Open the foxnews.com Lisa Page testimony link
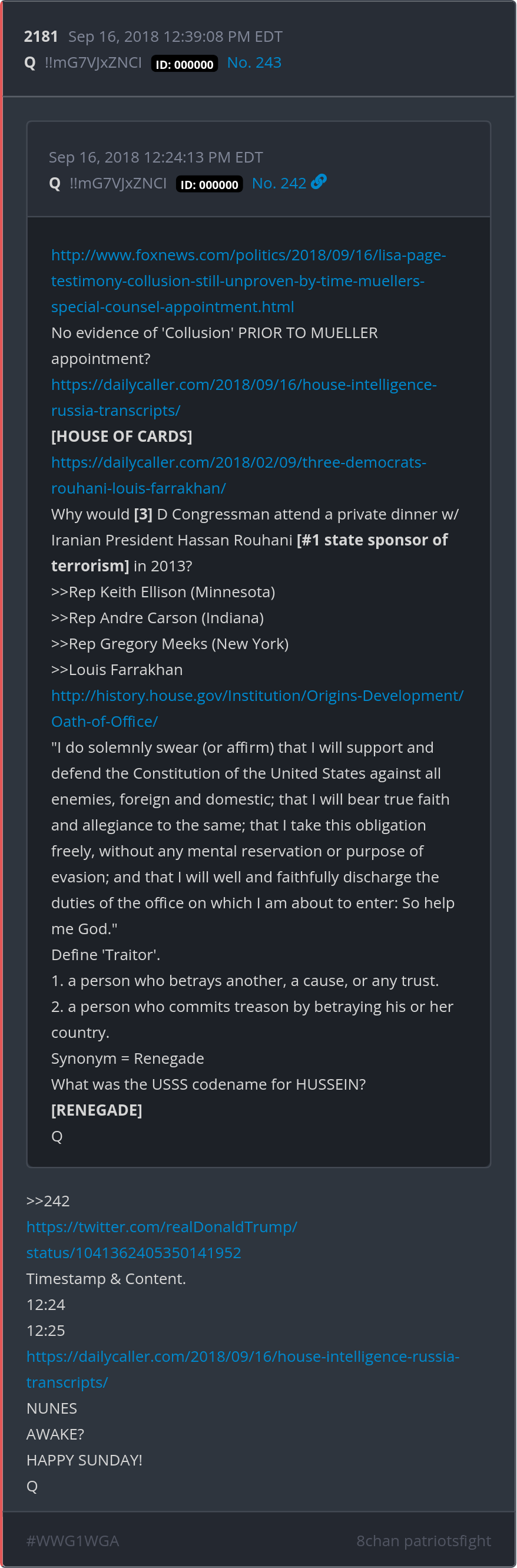 coord(248,280)
